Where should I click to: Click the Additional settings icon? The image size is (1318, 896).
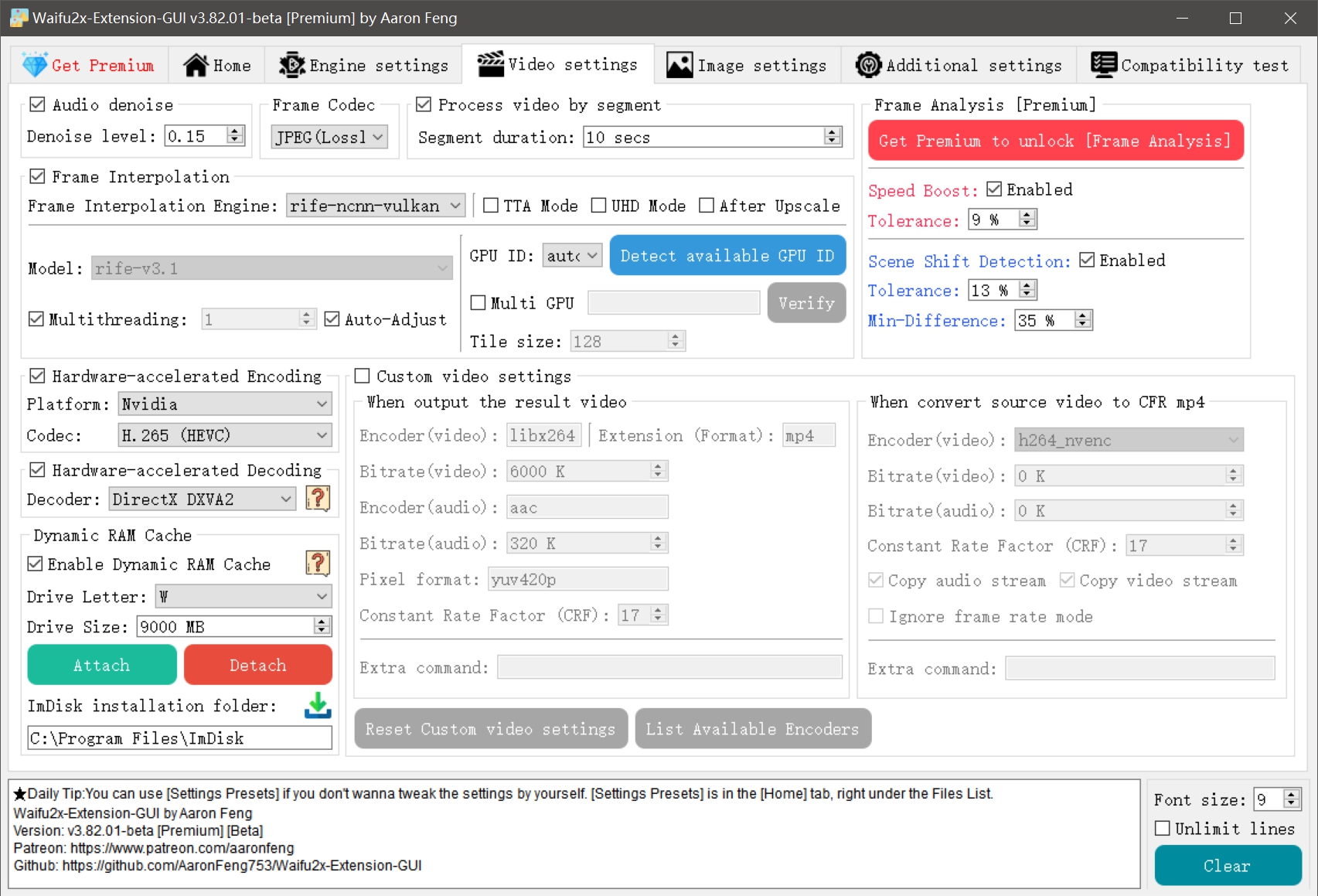click(x=868, y=65)
